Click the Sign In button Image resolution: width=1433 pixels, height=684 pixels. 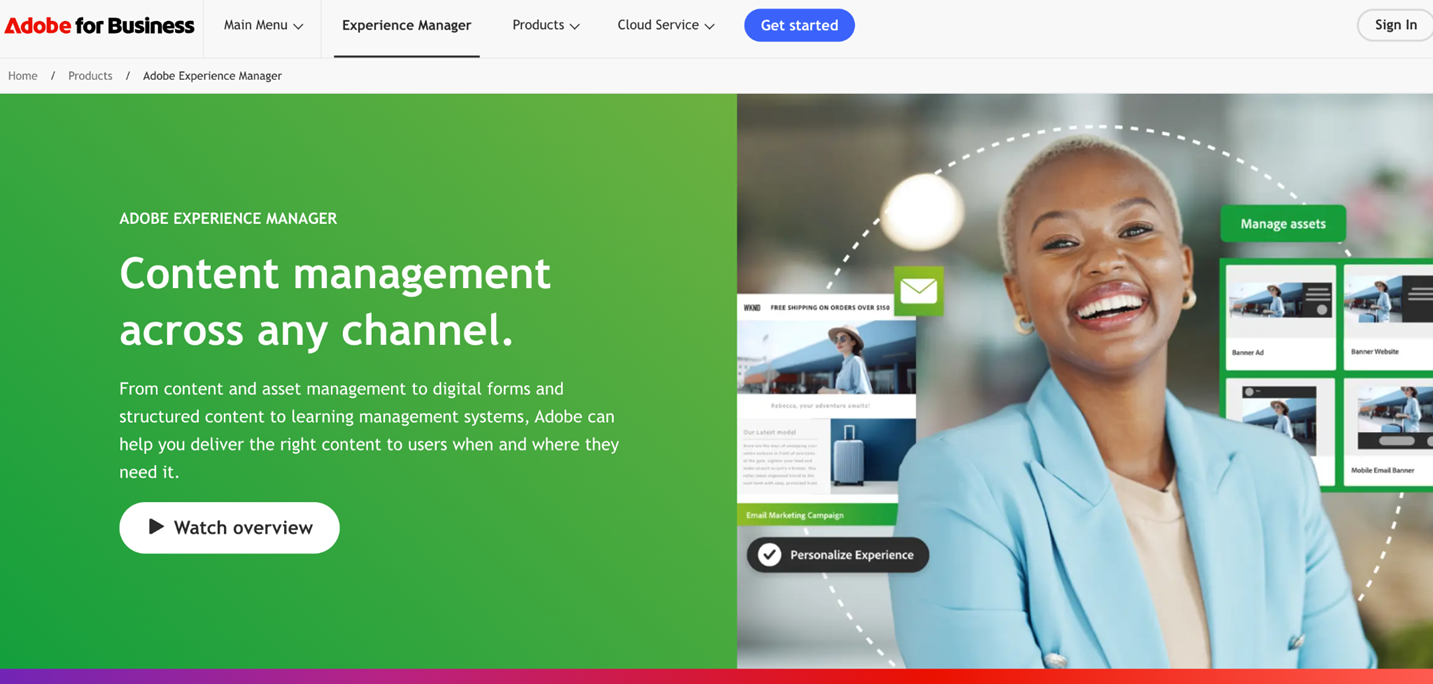coord(1396,25)
